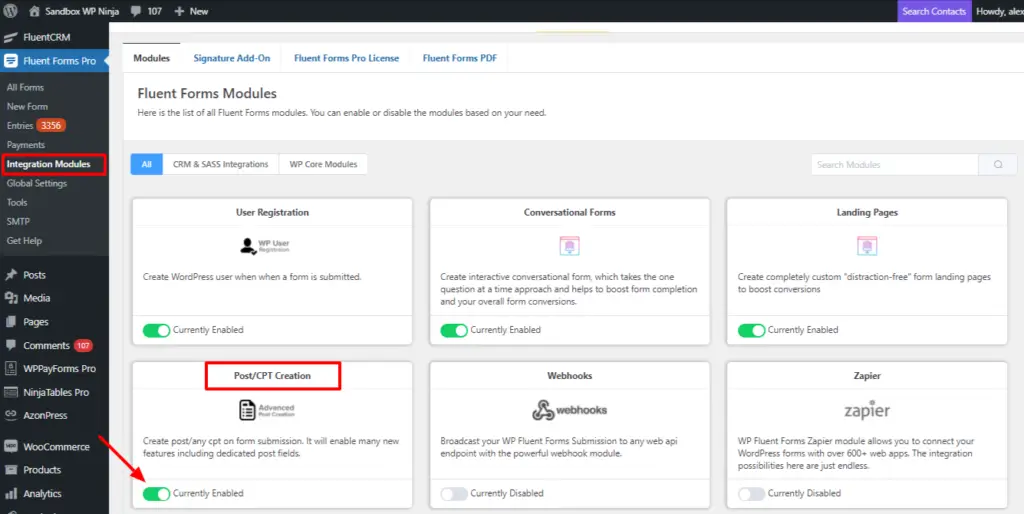The width and height of the screenshot is (1024, 514).
Task: Click the WPPayForms Pro icon in sidebar
Action: click(x=10, y=368)
